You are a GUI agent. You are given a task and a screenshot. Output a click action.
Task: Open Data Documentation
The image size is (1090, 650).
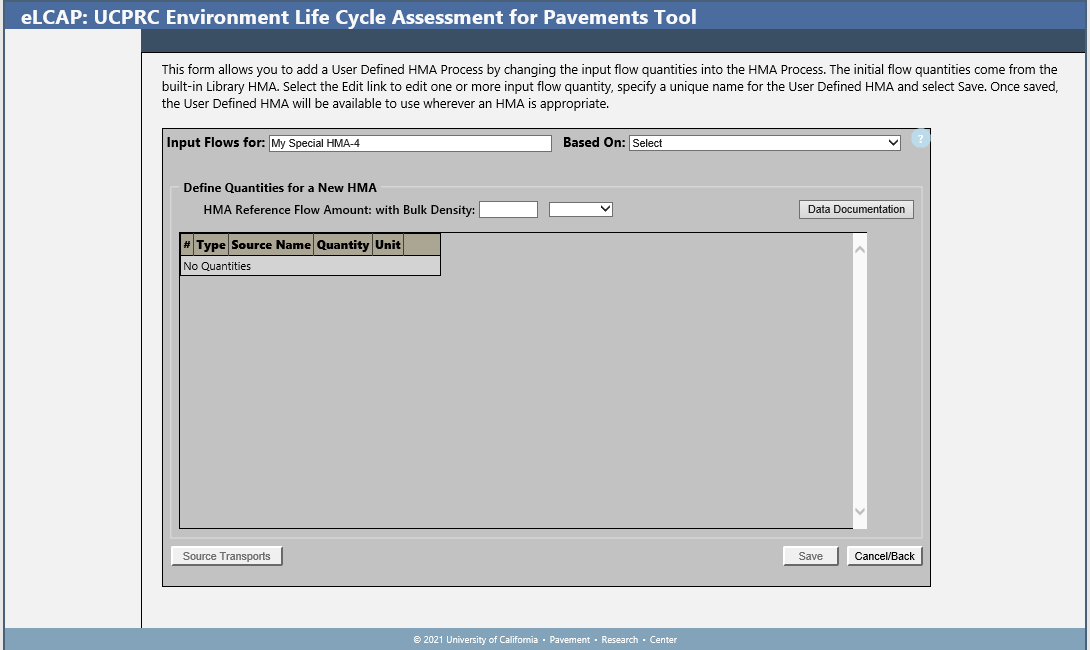[856, 209]
